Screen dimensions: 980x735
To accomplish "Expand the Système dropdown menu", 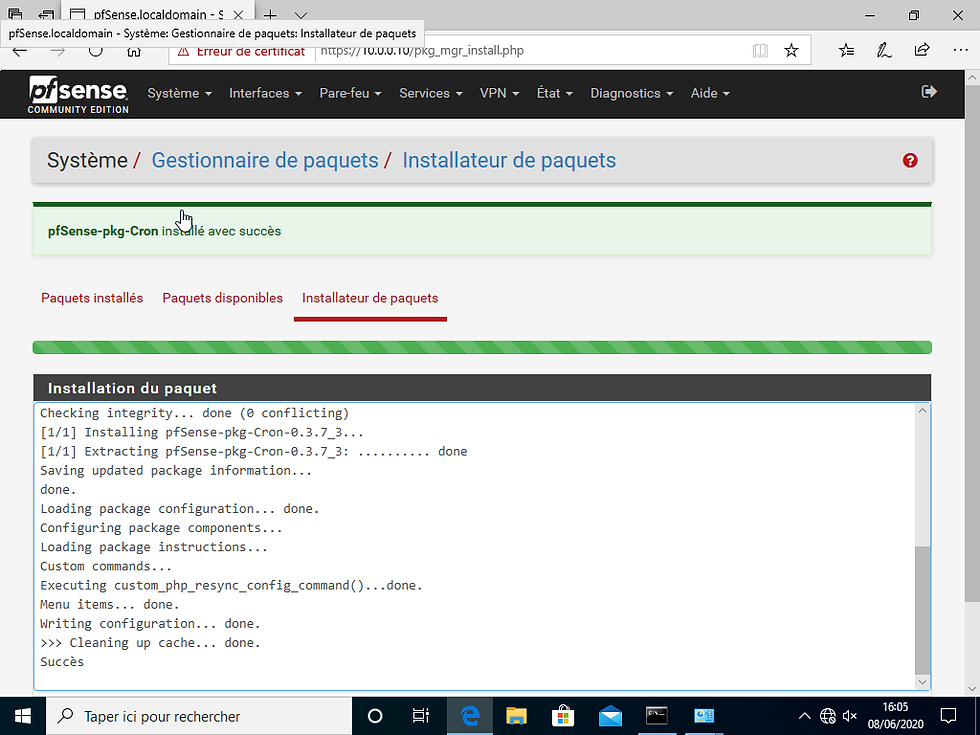I will 179,93.
